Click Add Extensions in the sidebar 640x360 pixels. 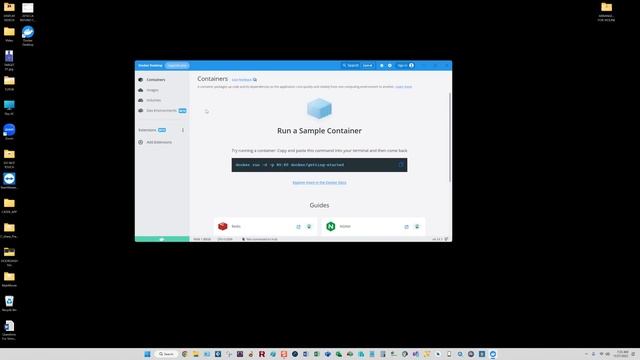point(159,142)
